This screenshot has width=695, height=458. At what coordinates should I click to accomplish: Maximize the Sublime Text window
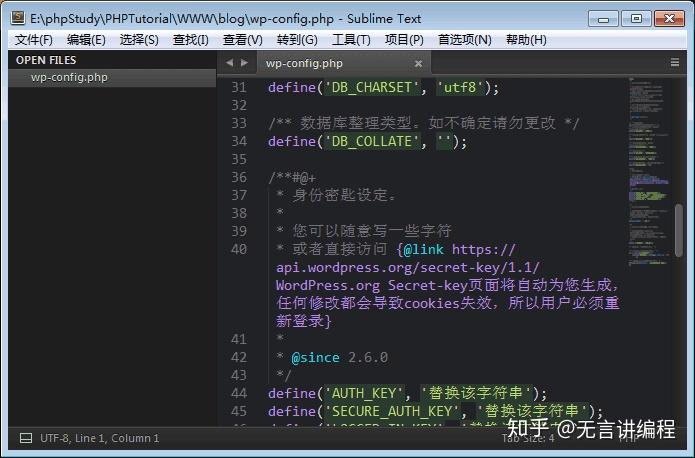pos(636,19)
